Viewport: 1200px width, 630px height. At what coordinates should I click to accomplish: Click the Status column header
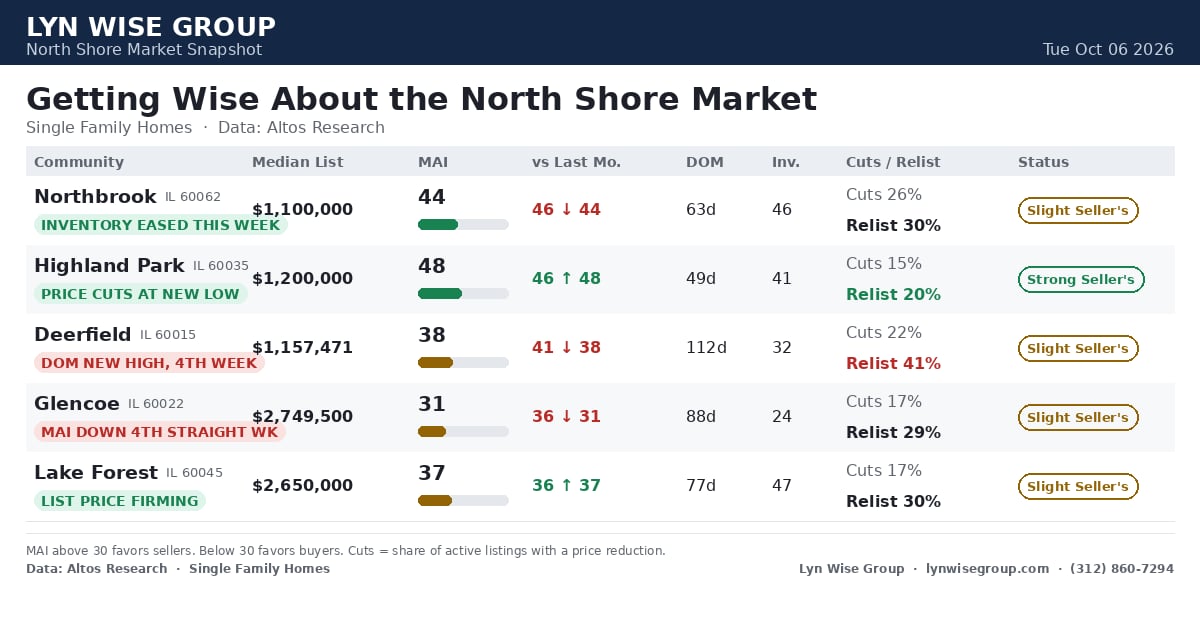pyautogui.click(x=1043, y=162)
